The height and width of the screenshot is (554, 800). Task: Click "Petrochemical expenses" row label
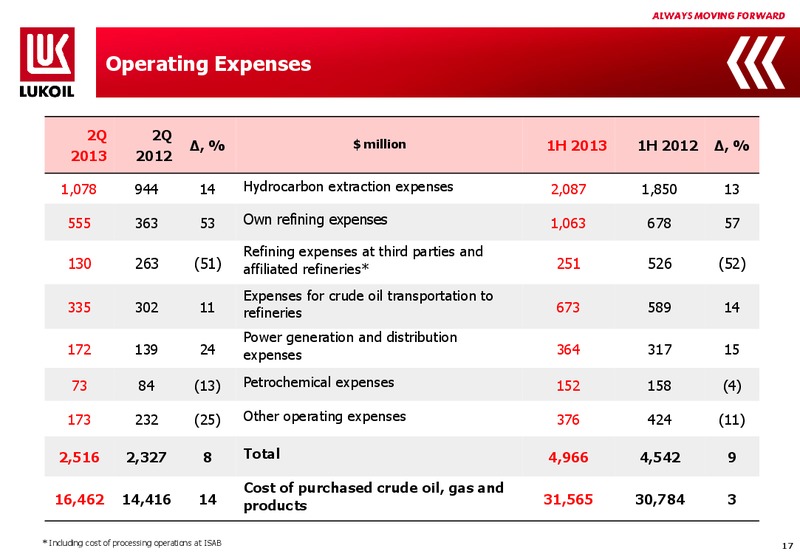coord(318,383)
